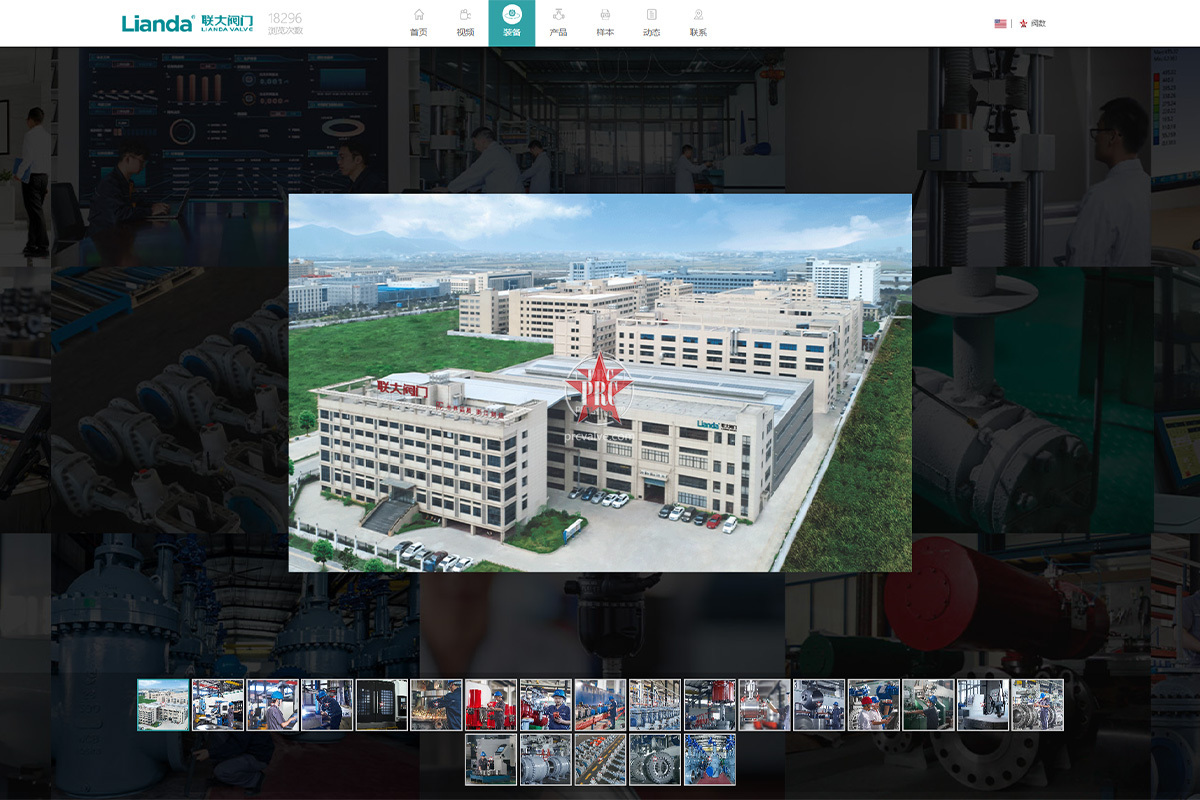
Task: Open the 产品 products page
Action: point(558,23)
